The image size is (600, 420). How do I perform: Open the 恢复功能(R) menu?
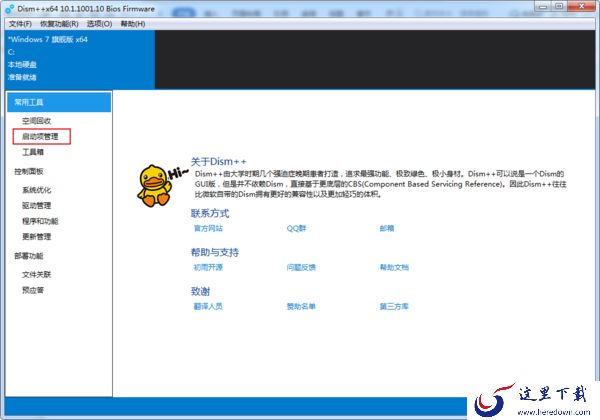(59, 24)
